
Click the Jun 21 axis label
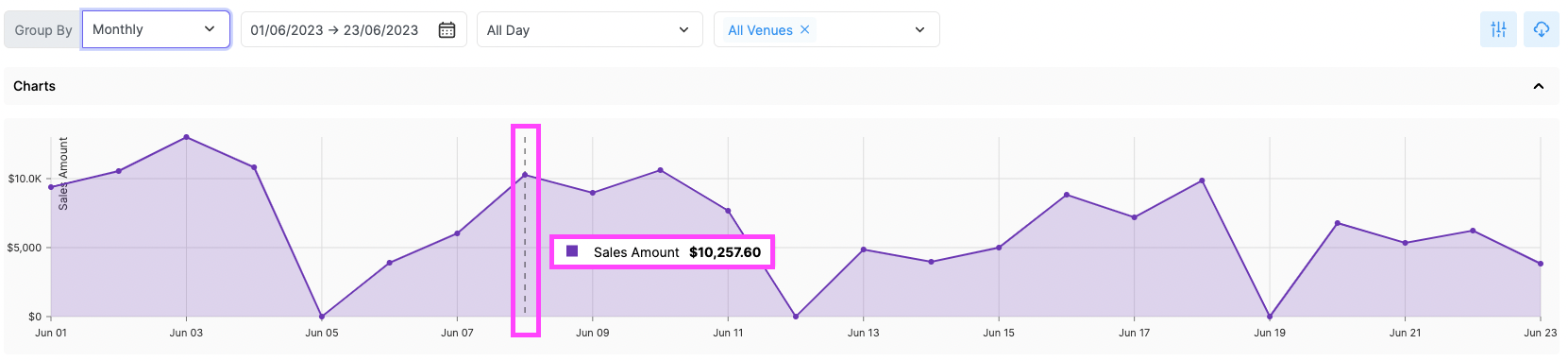click(x=1405, y=333)
